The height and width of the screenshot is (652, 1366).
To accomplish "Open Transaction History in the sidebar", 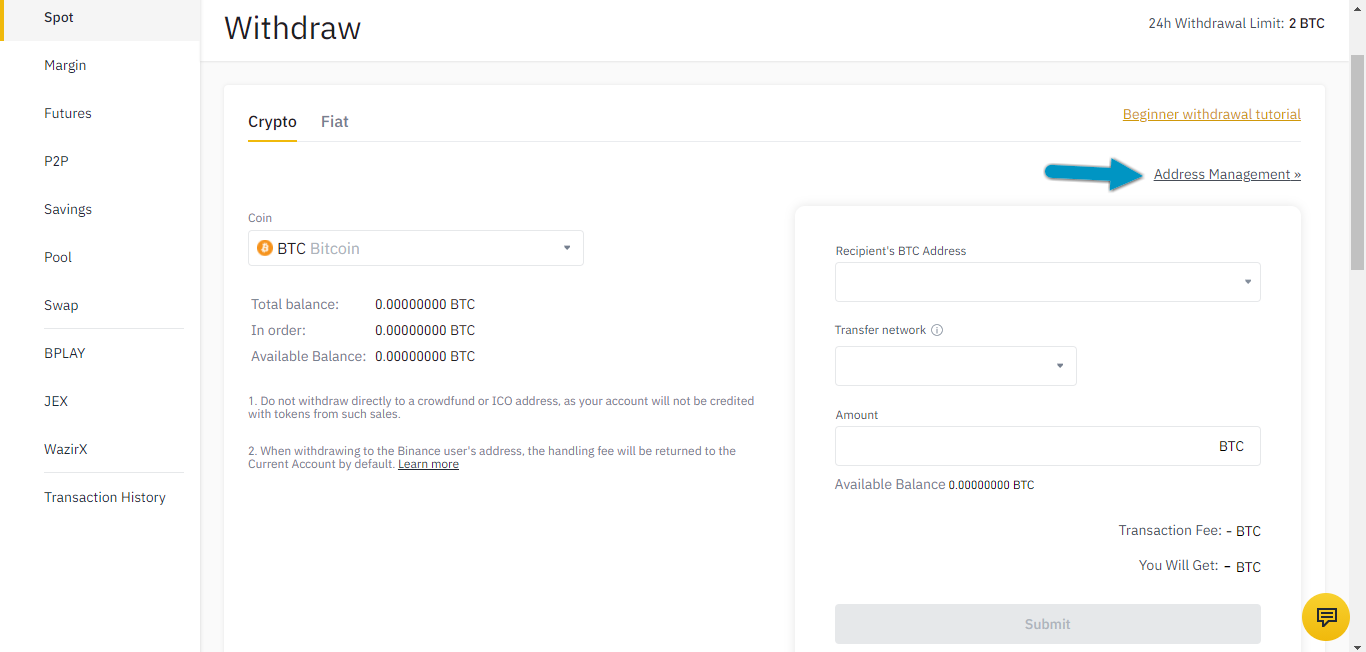I will (x=105, y=497).
